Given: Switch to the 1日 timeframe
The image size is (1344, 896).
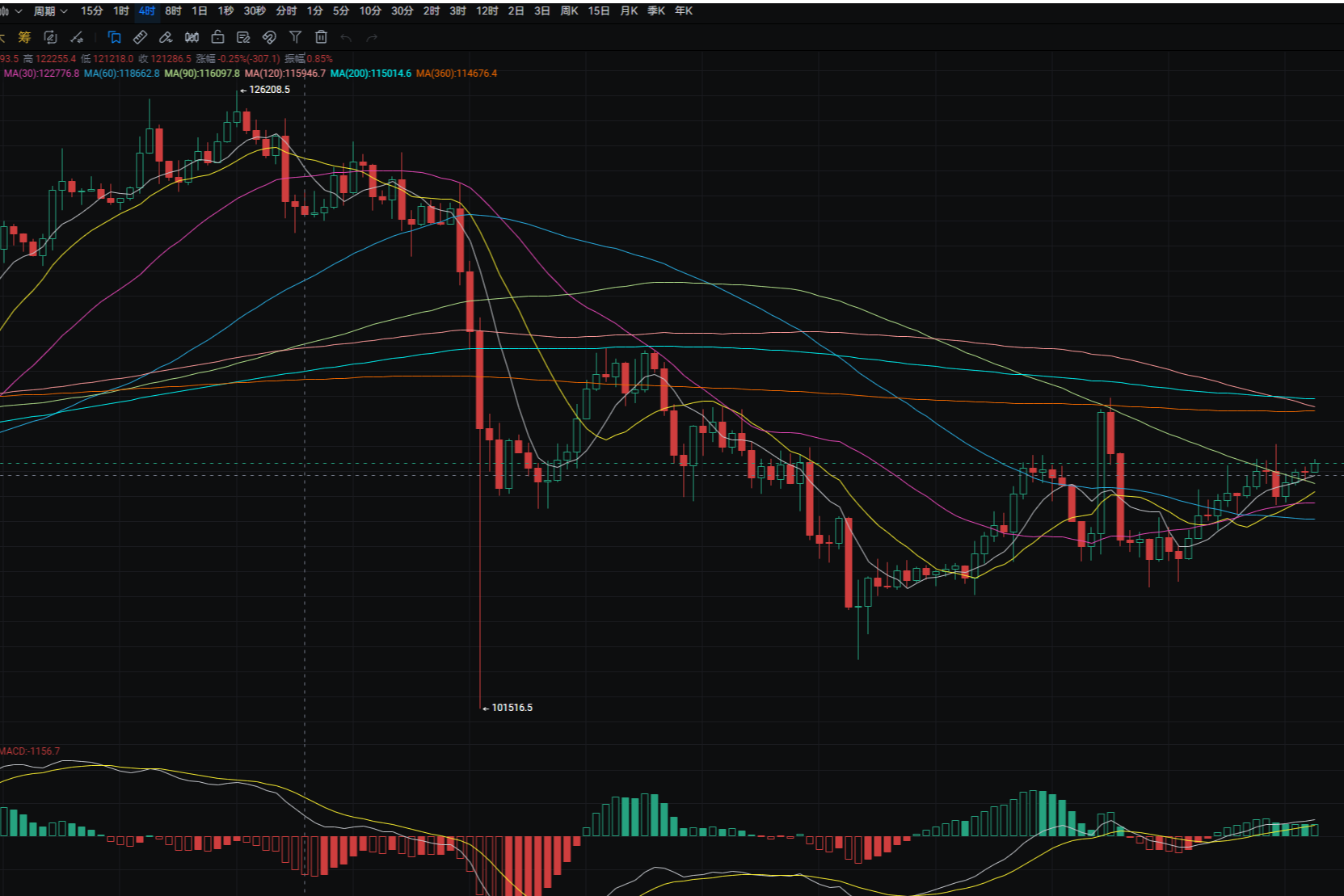Looking at the screenshot, I should (200, 11).
